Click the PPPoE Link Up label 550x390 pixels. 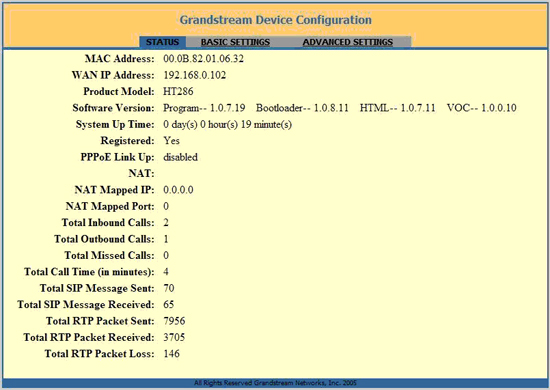click(x=118, y=157)
